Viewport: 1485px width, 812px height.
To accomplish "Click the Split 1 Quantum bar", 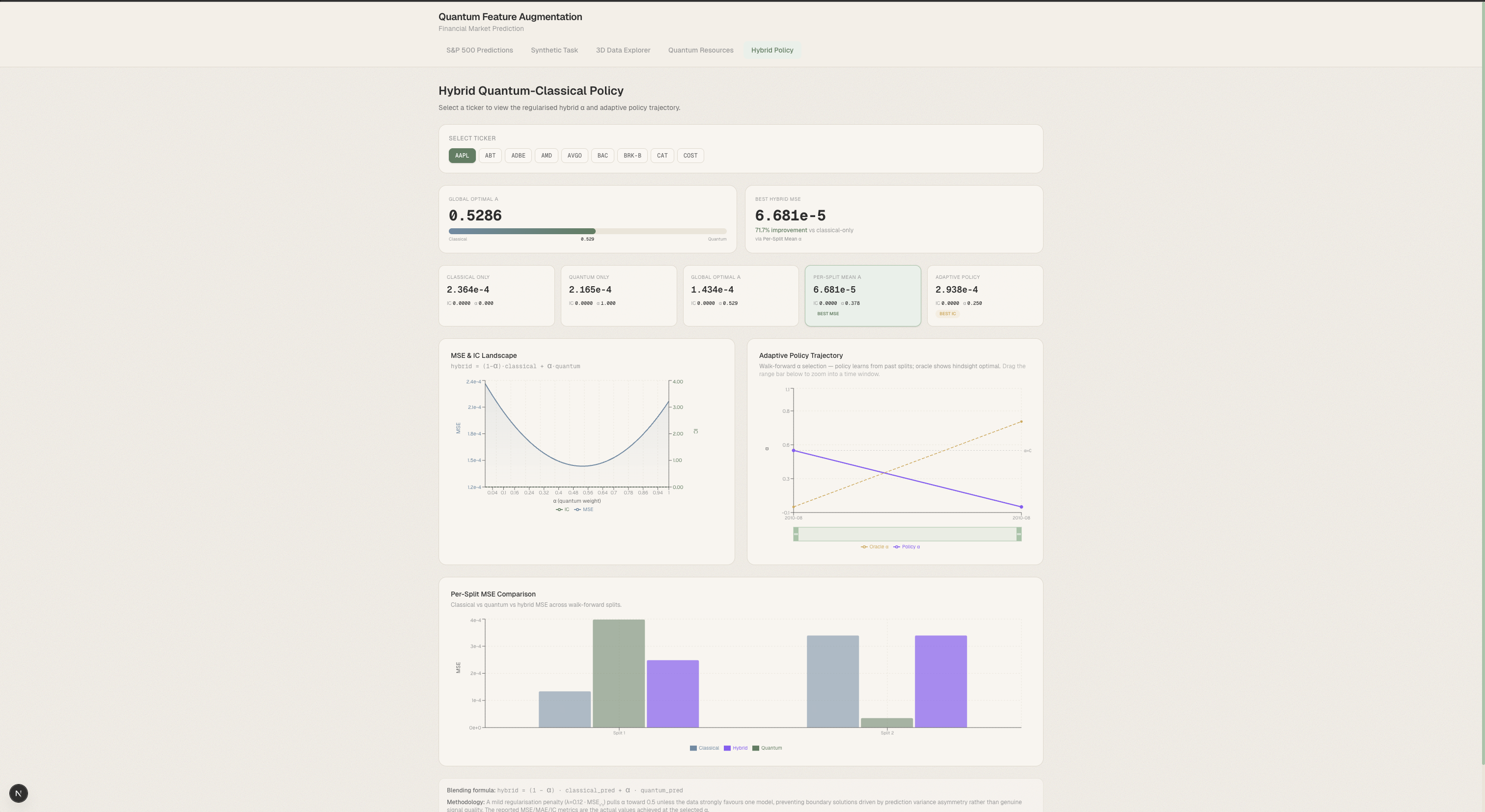I will (x=619, y=673).
